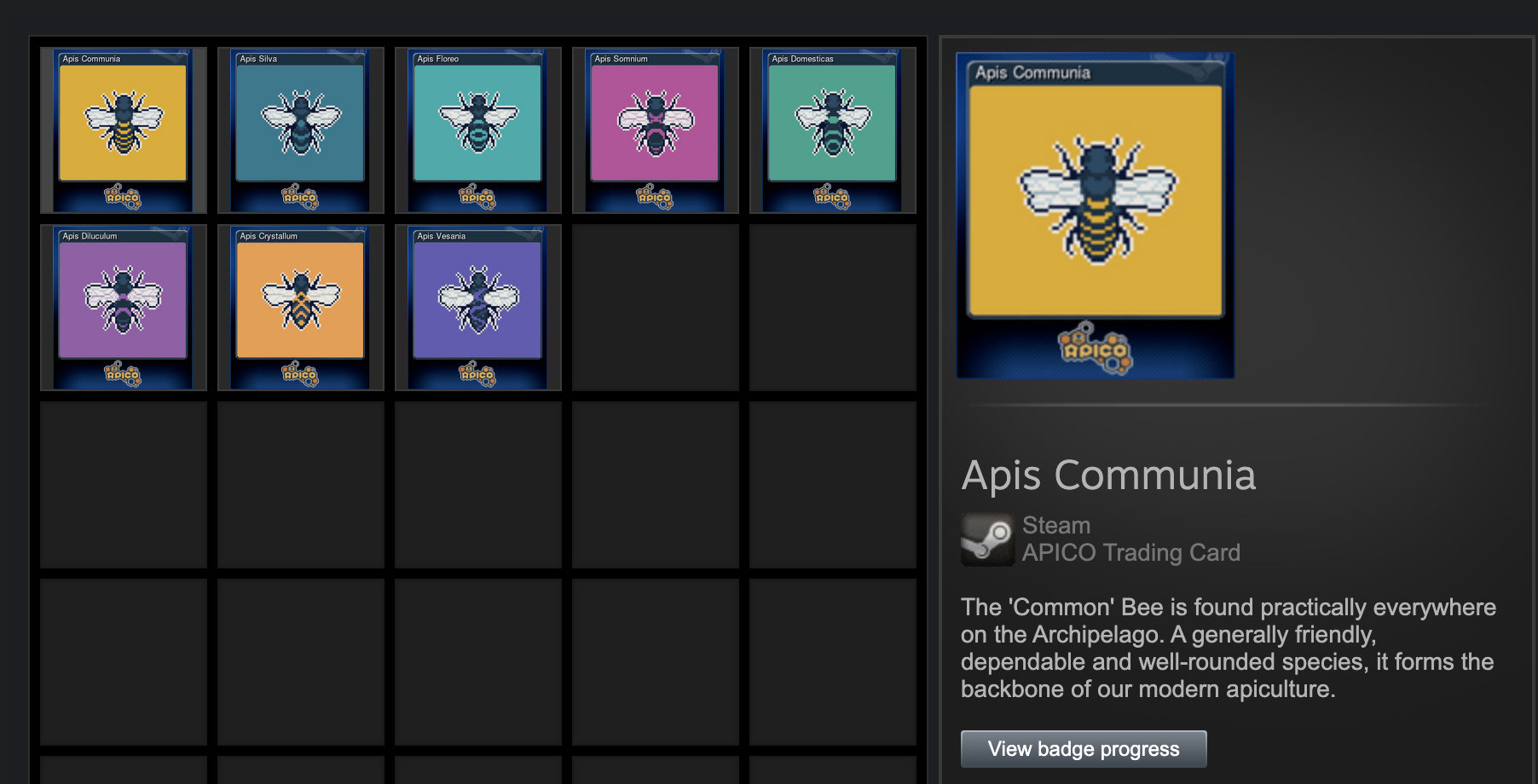Viewport: 1538px width, 784px height.
Task: Select the orange Apis Crystallum card
Action: click(x=301, y=308)
